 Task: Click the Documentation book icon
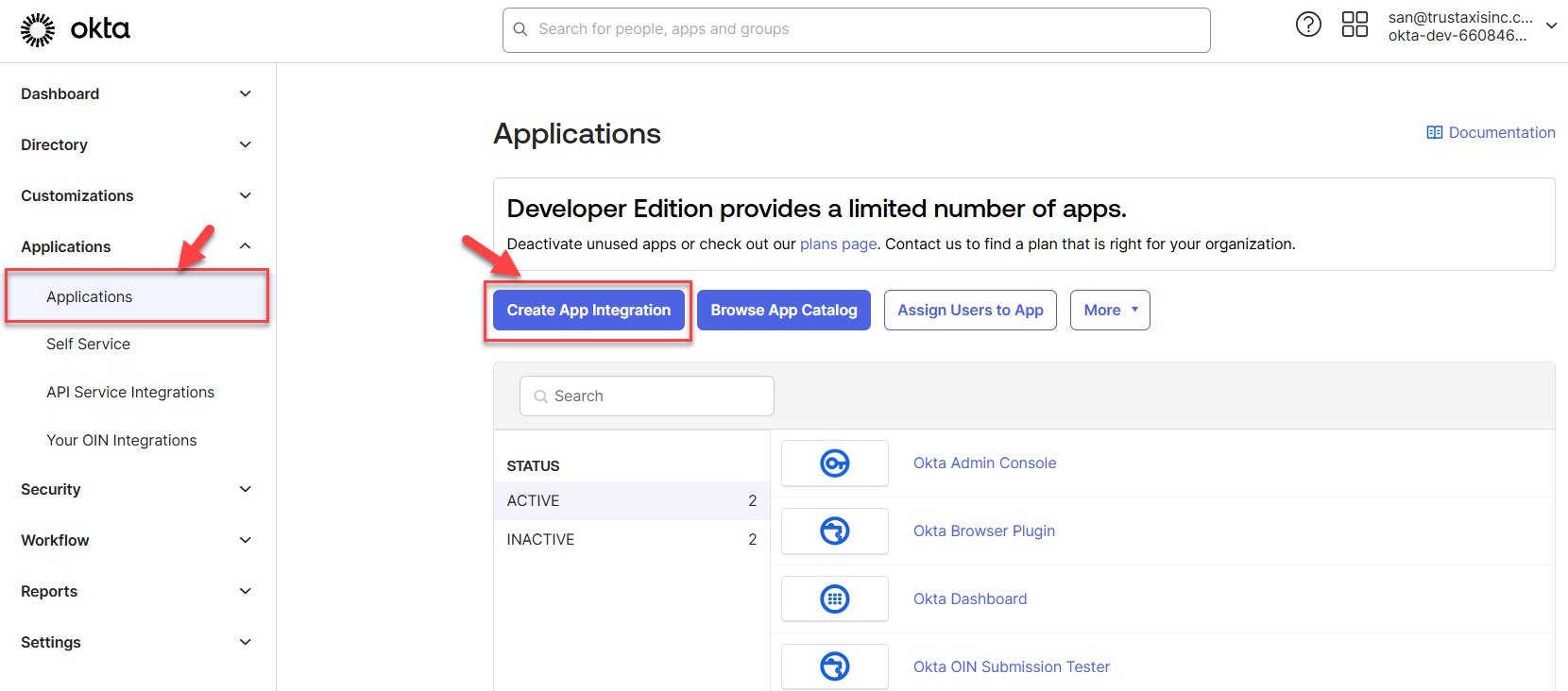coord(1434,133)
